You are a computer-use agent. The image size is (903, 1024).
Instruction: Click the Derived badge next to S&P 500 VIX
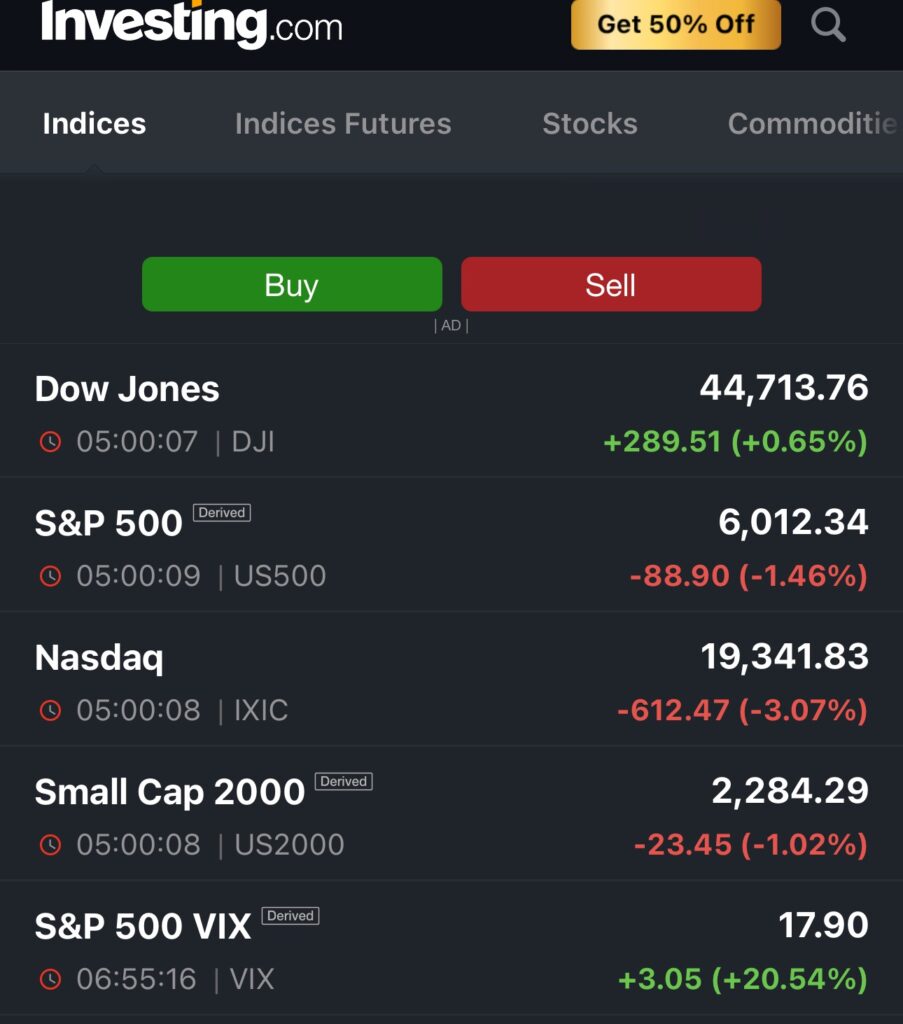click(290, 916)
